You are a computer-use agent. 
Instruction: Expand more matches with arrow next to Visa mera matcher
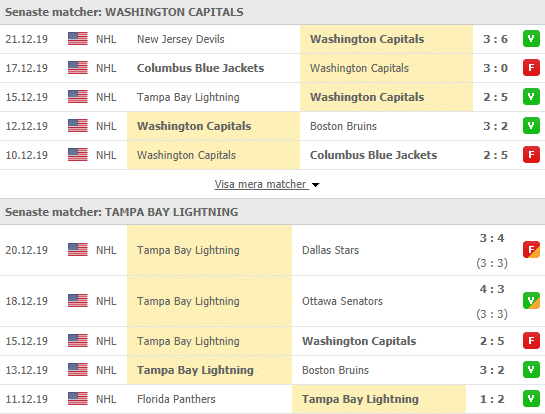click(316, 185)
